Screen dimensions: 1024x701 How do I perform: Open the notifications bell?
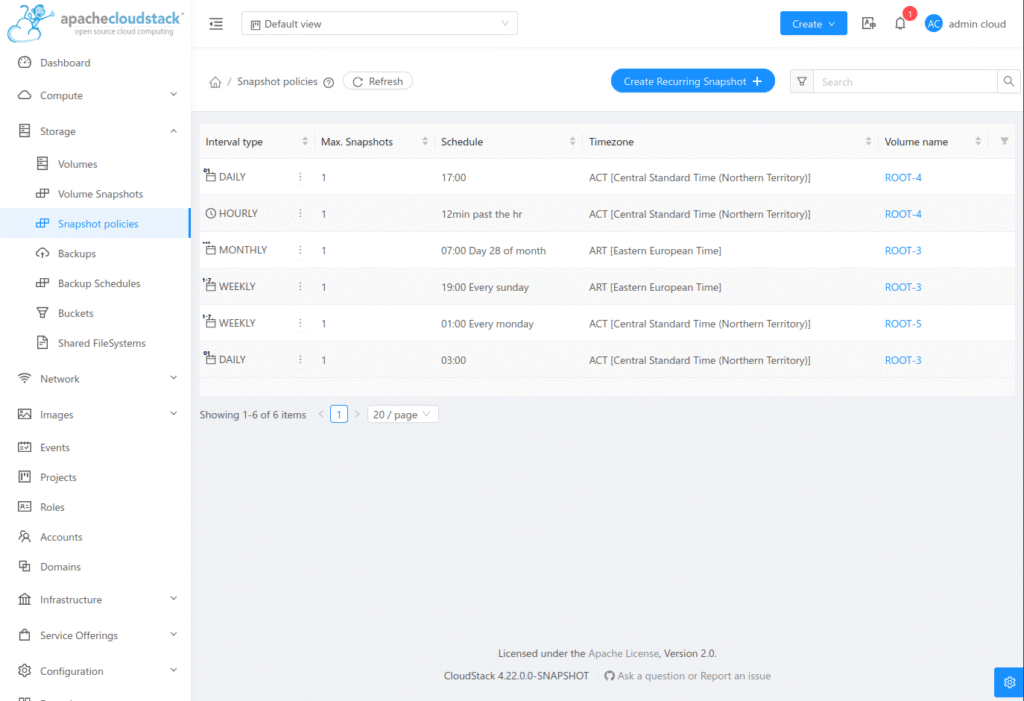pyautogui.click(x=900, y=24)
